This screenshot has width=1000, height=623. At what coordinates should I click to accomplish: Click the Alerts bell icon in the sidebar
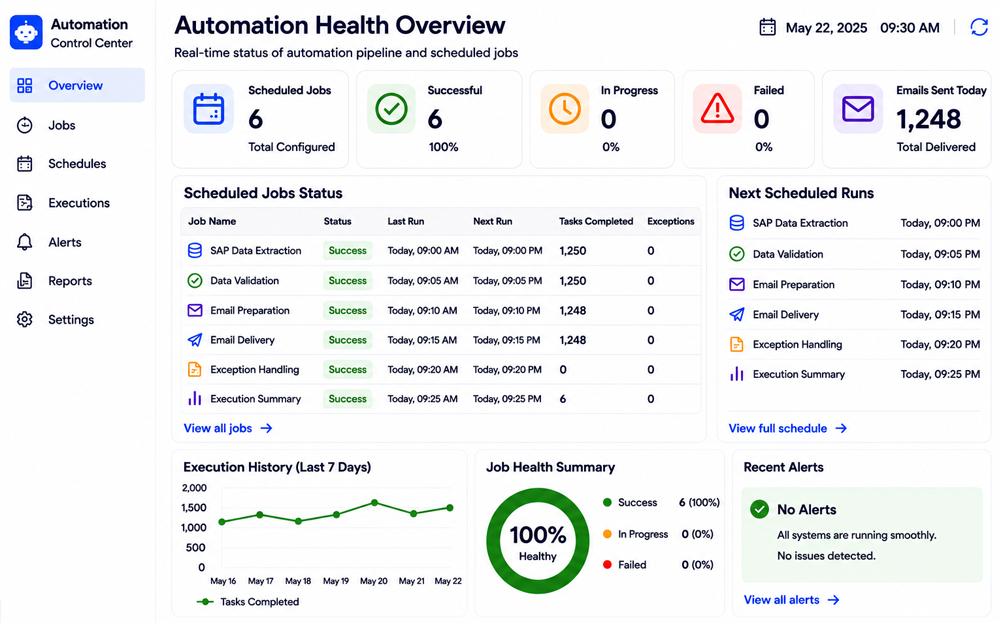tap(25, 242)
